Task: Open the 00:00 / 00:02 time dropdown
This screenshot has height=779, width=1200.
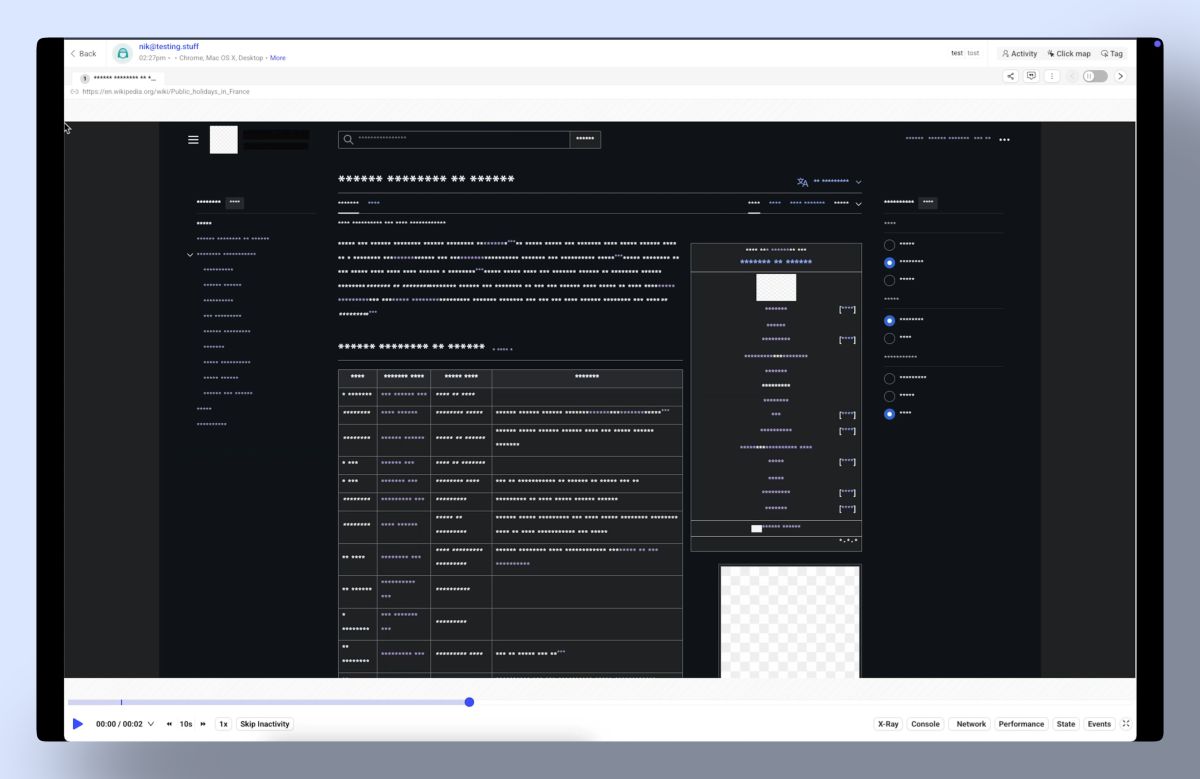Action: point(125,724)
